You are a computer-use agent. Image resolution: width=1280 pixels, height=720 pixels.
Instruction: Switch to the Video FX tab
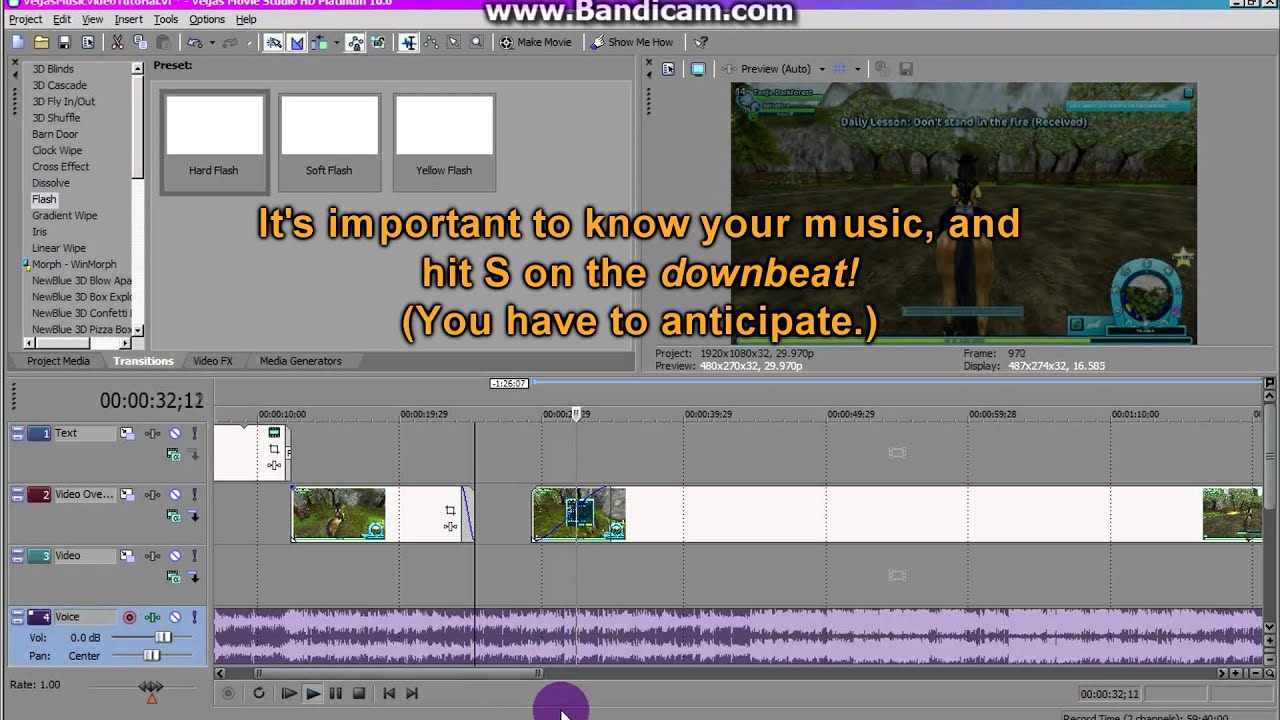[x=213, y=361]
